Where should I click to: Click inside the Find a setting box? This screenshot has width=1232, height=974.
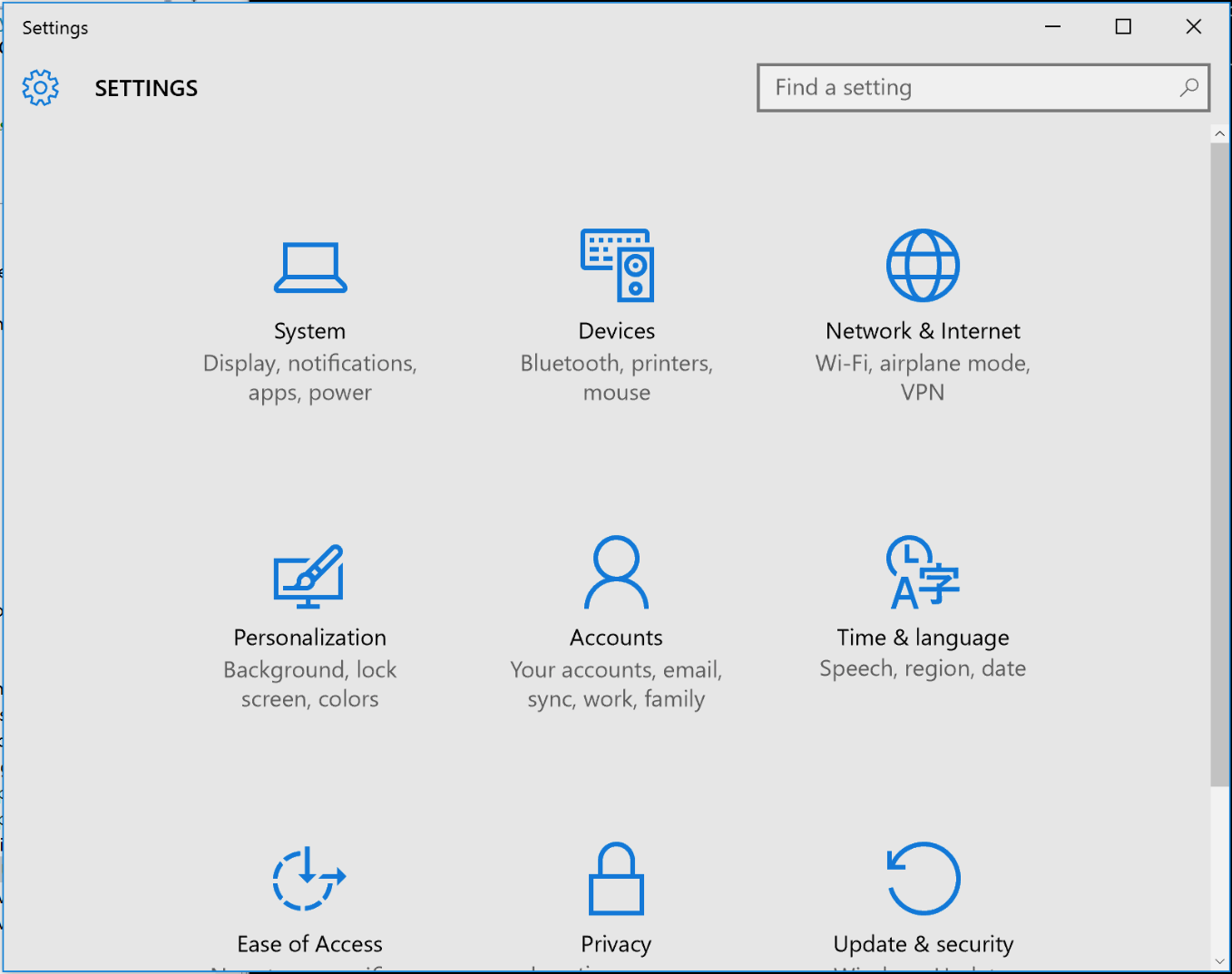962,88
